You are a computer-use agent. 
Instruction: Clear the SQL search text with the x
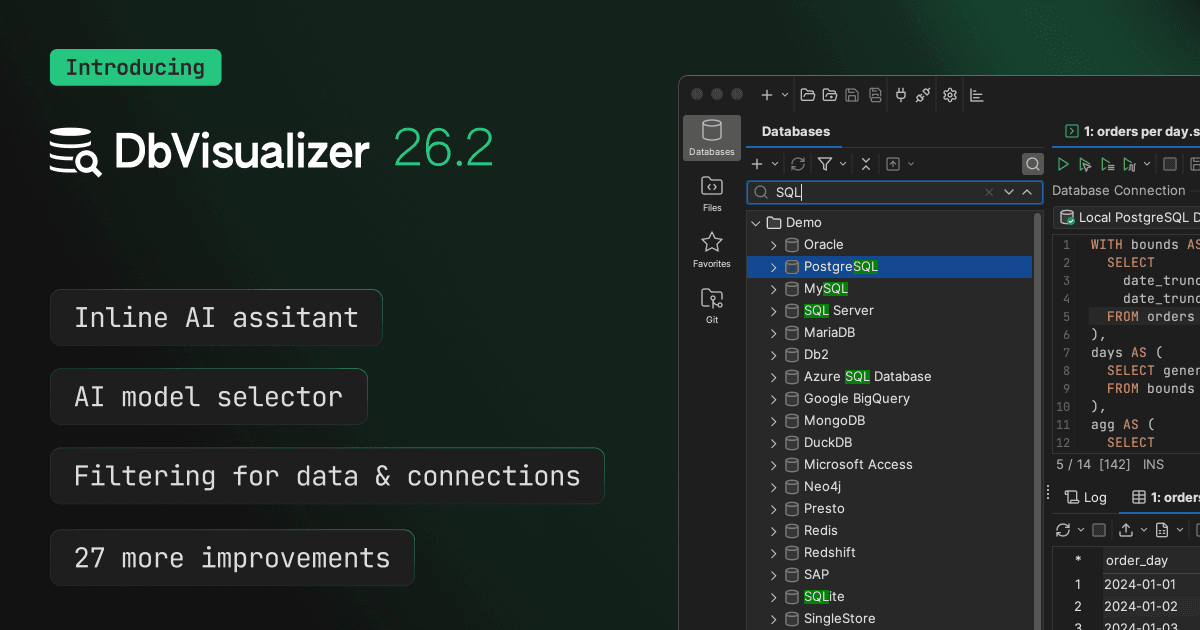pyautogui.click(x=990, y=192)
